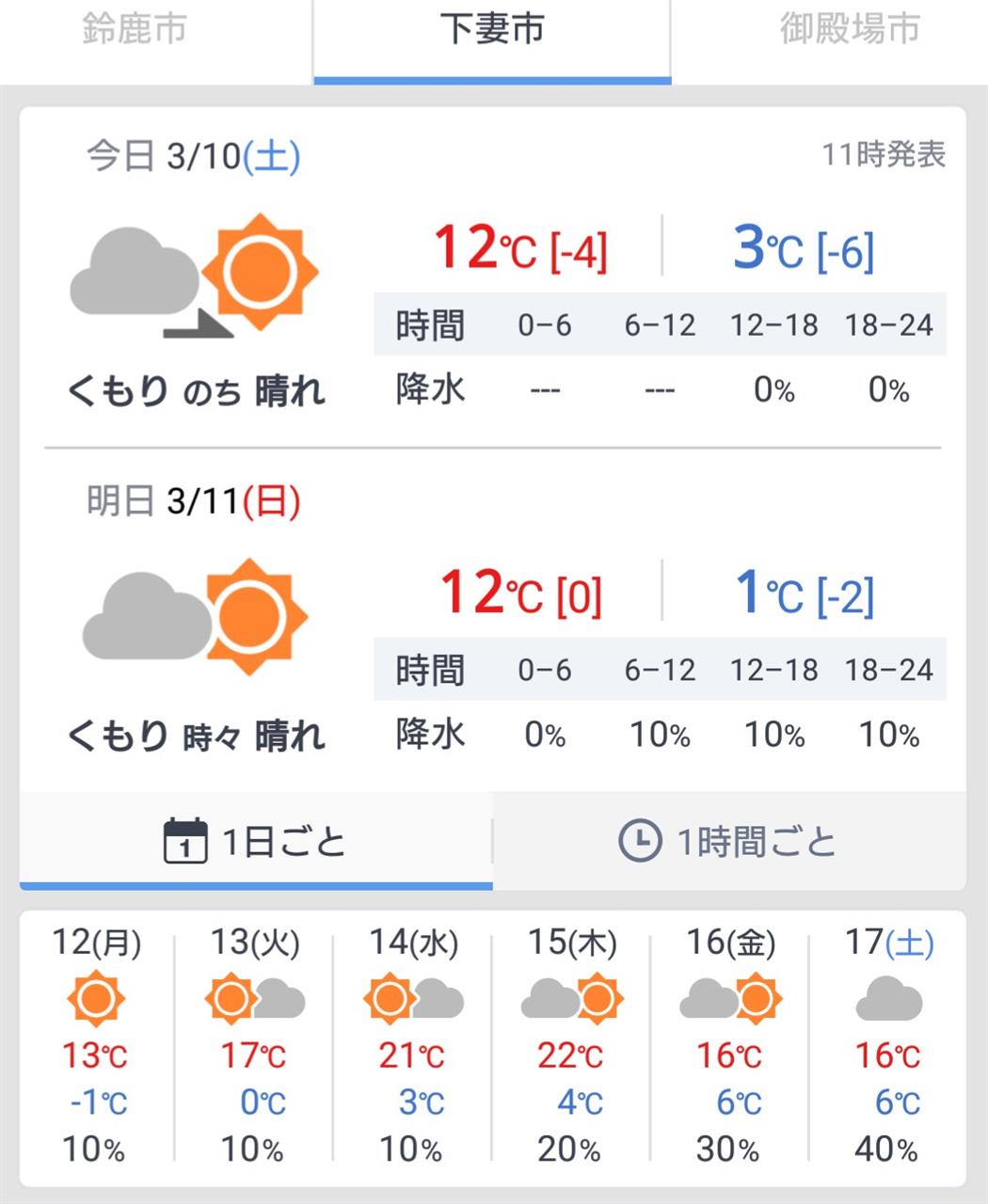Image resolution: width=988 pixels, height=1204 pixels.
Task: Open today's 3/10(土) date header
Action: coord(194,156)
